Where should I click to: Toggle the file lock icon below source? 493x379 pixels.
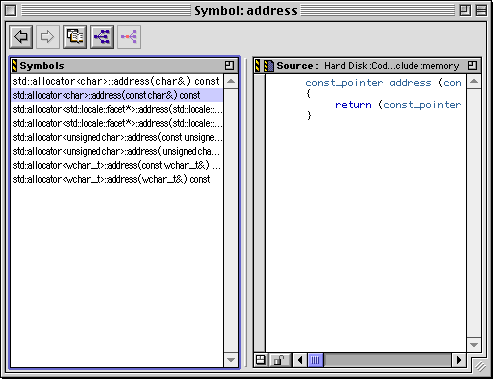pos(279,360)
